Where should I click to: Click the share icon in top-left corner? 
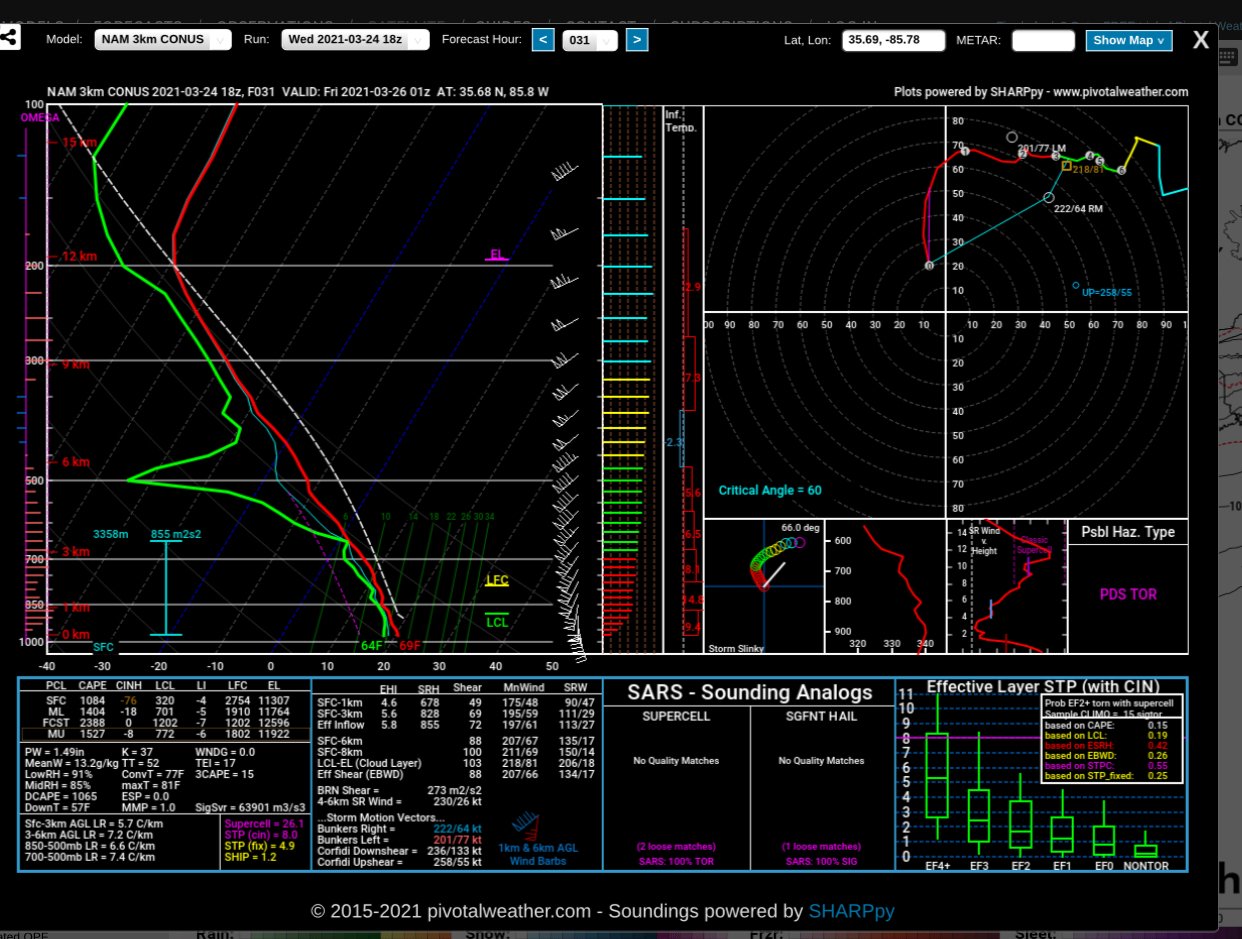pos(9,39)
